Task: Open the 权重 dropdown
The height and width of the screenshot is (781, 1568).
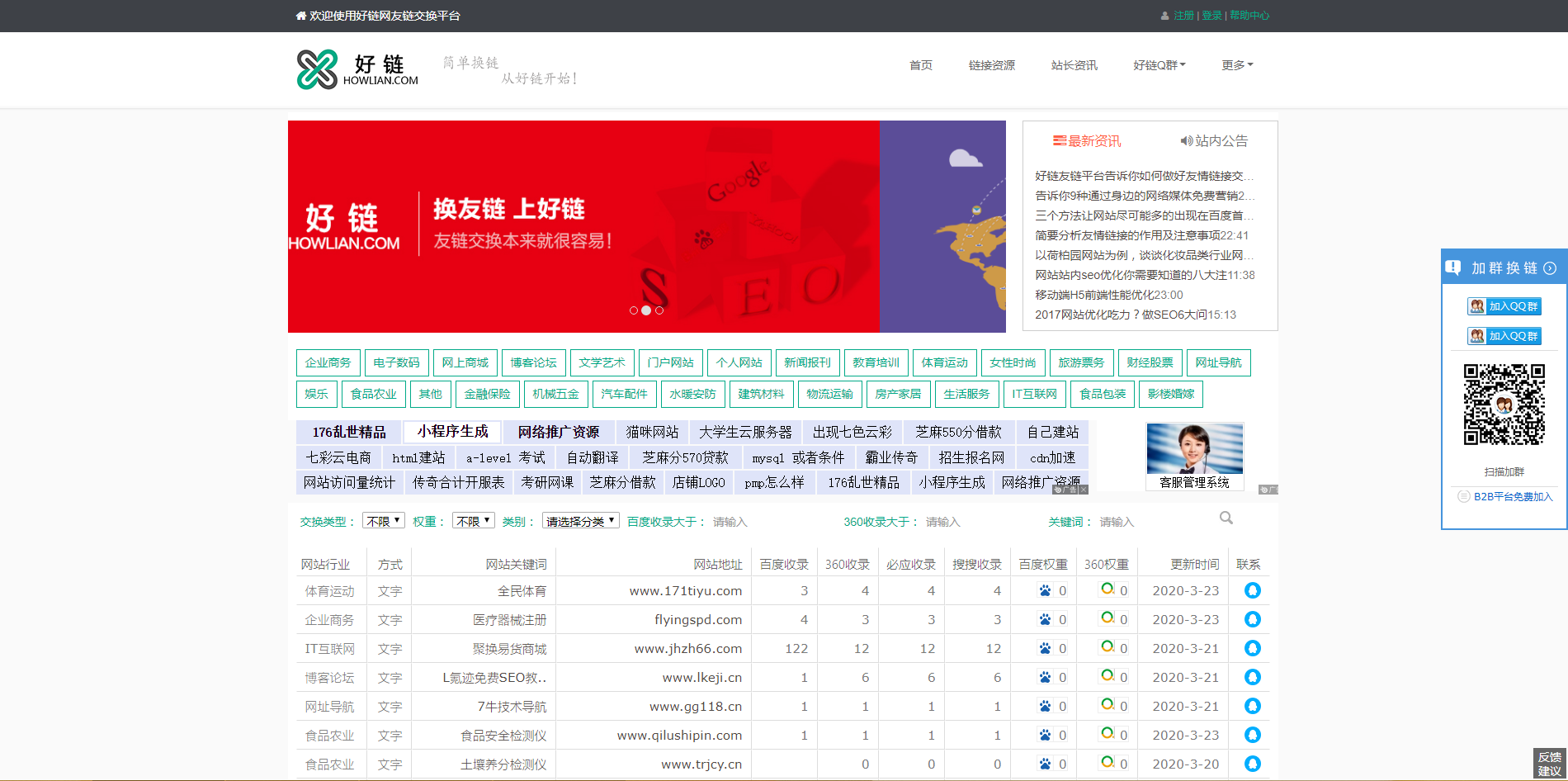Action: point(474,521)
